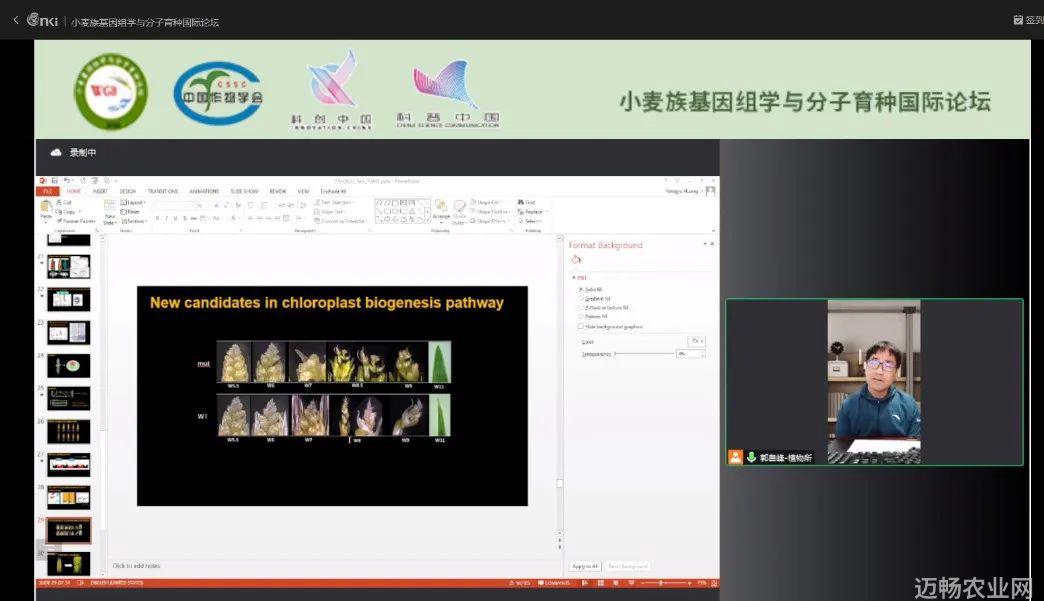Open Reading View from status bar
1044x601 pixels.
[615, 583]
